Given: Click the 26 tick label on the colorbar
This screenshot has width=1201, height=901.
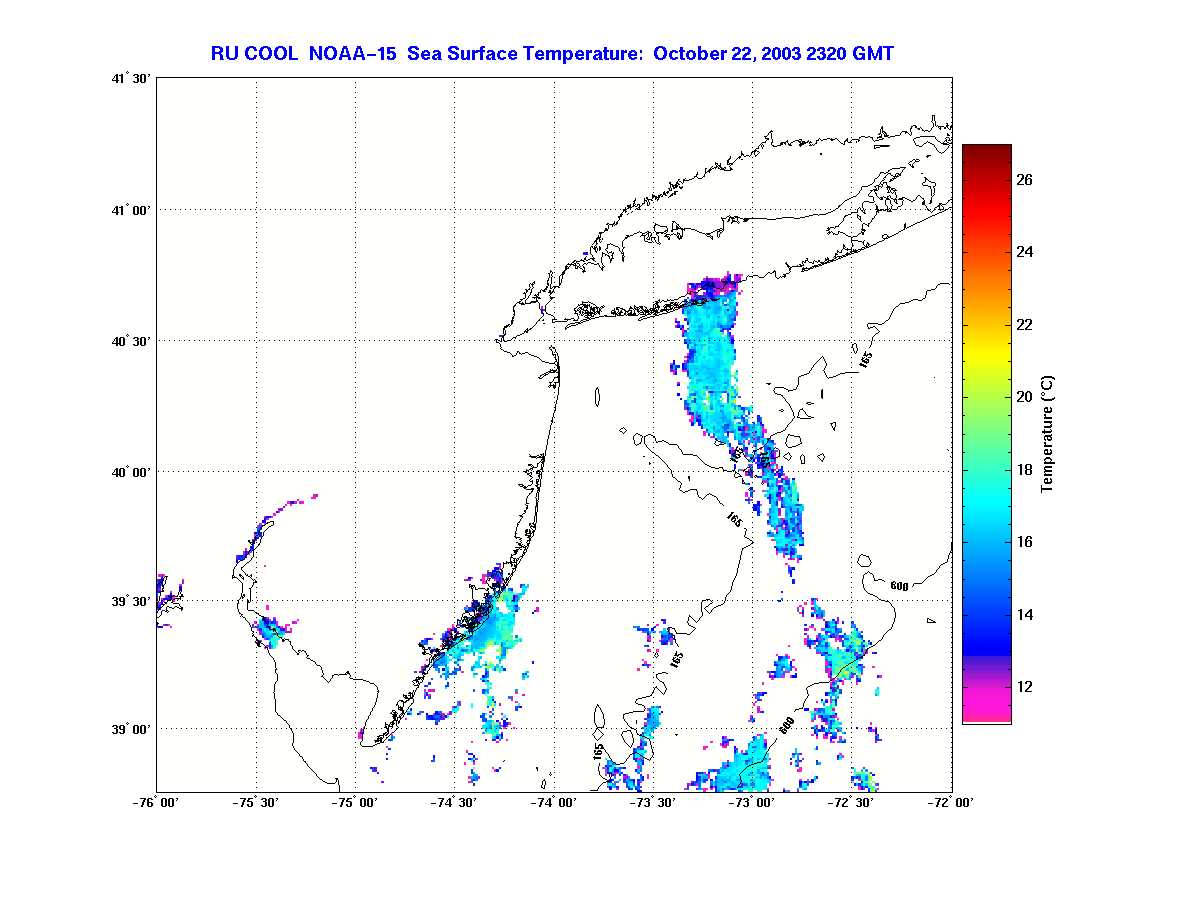Looking at the screenshot, I should click(x=1025, y=180).
